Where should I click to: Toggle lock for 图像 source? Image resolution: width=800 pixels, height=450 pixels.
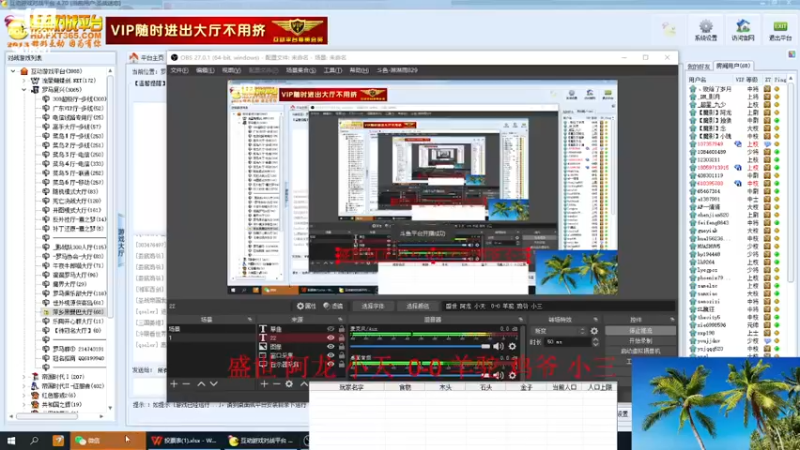(x=341, y=346)
